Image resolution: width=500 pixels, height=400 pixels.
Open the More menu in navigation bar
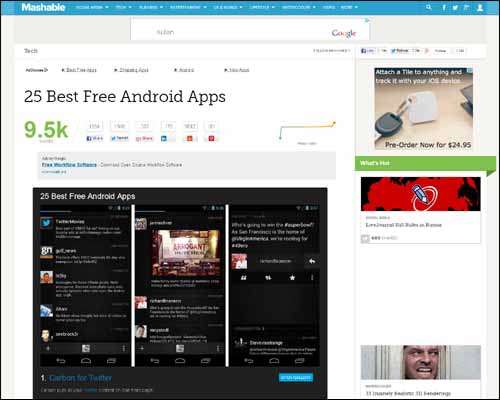click(349, 7)
